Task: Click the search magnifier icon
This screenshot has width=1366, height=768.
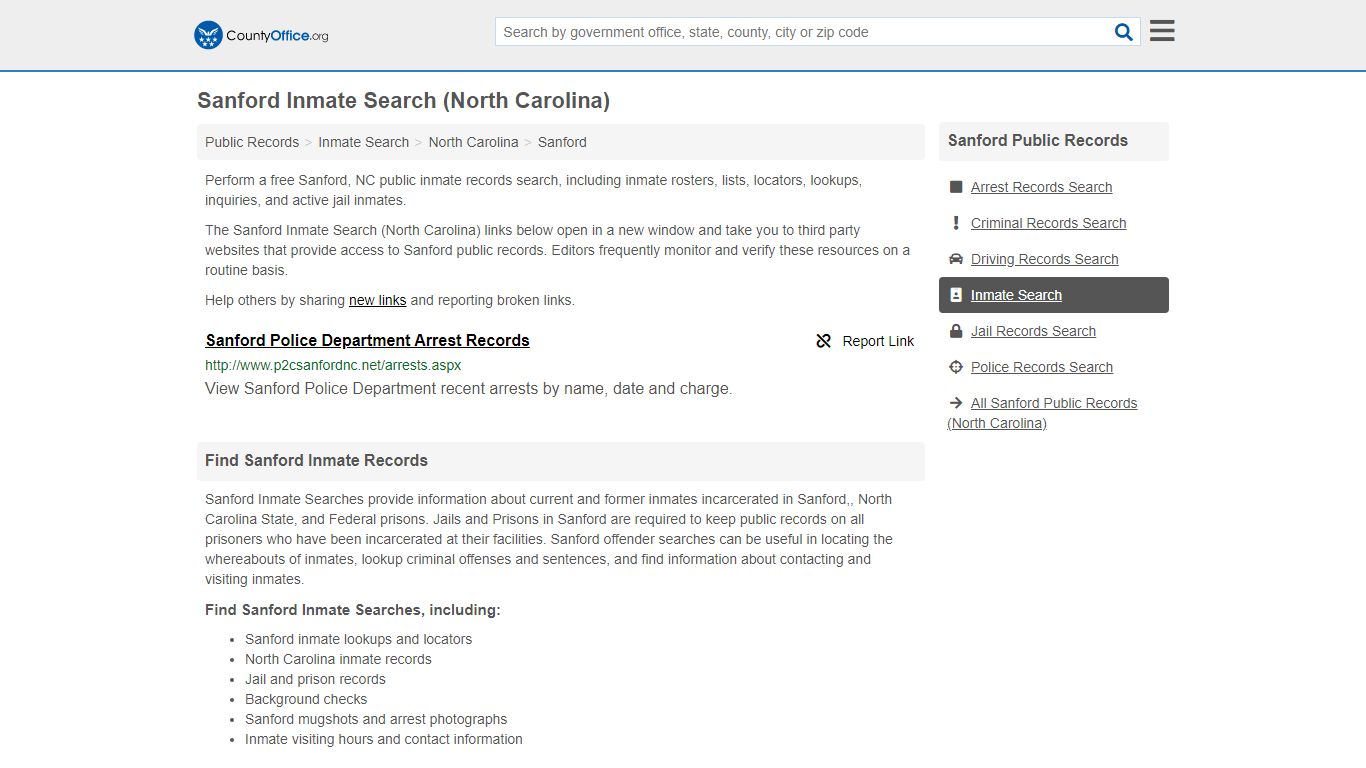Action: pos(1124,32)
